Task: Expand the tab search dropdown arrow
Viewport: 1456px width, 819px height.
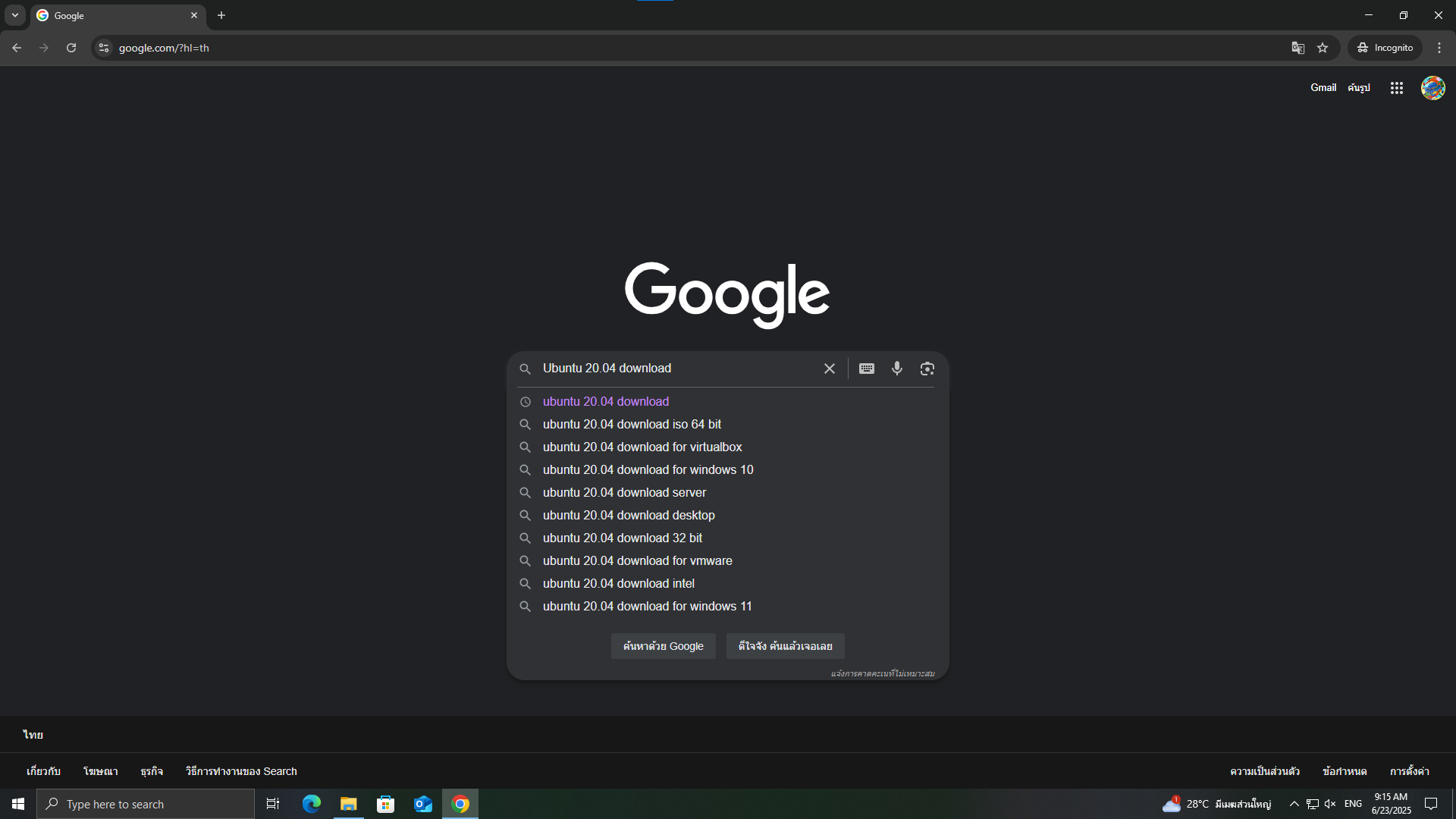Action: pyautogui.click(x=15, y=15)
